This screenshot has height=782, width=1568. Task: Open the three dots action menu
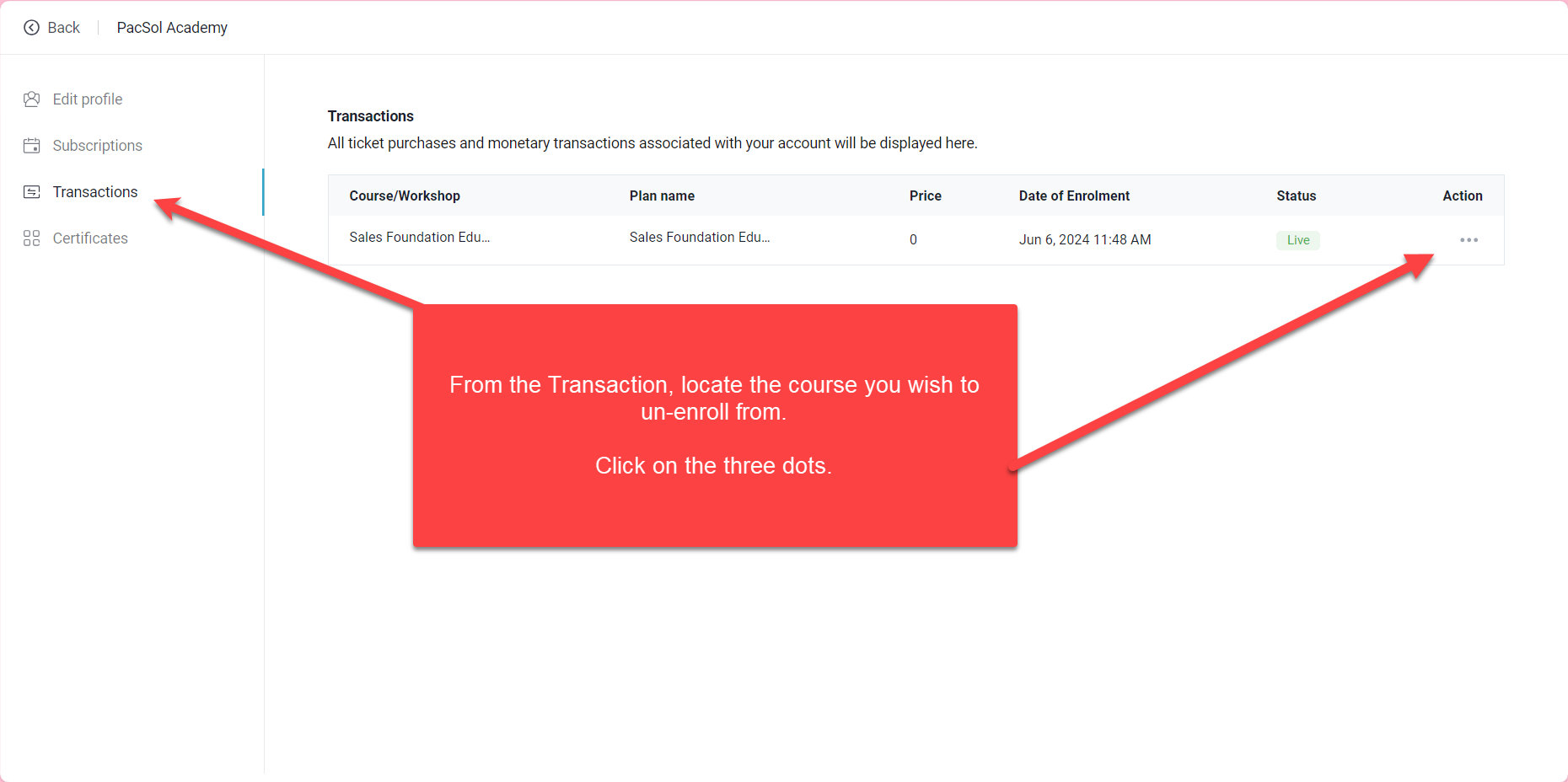click(x=1469, y=240)
